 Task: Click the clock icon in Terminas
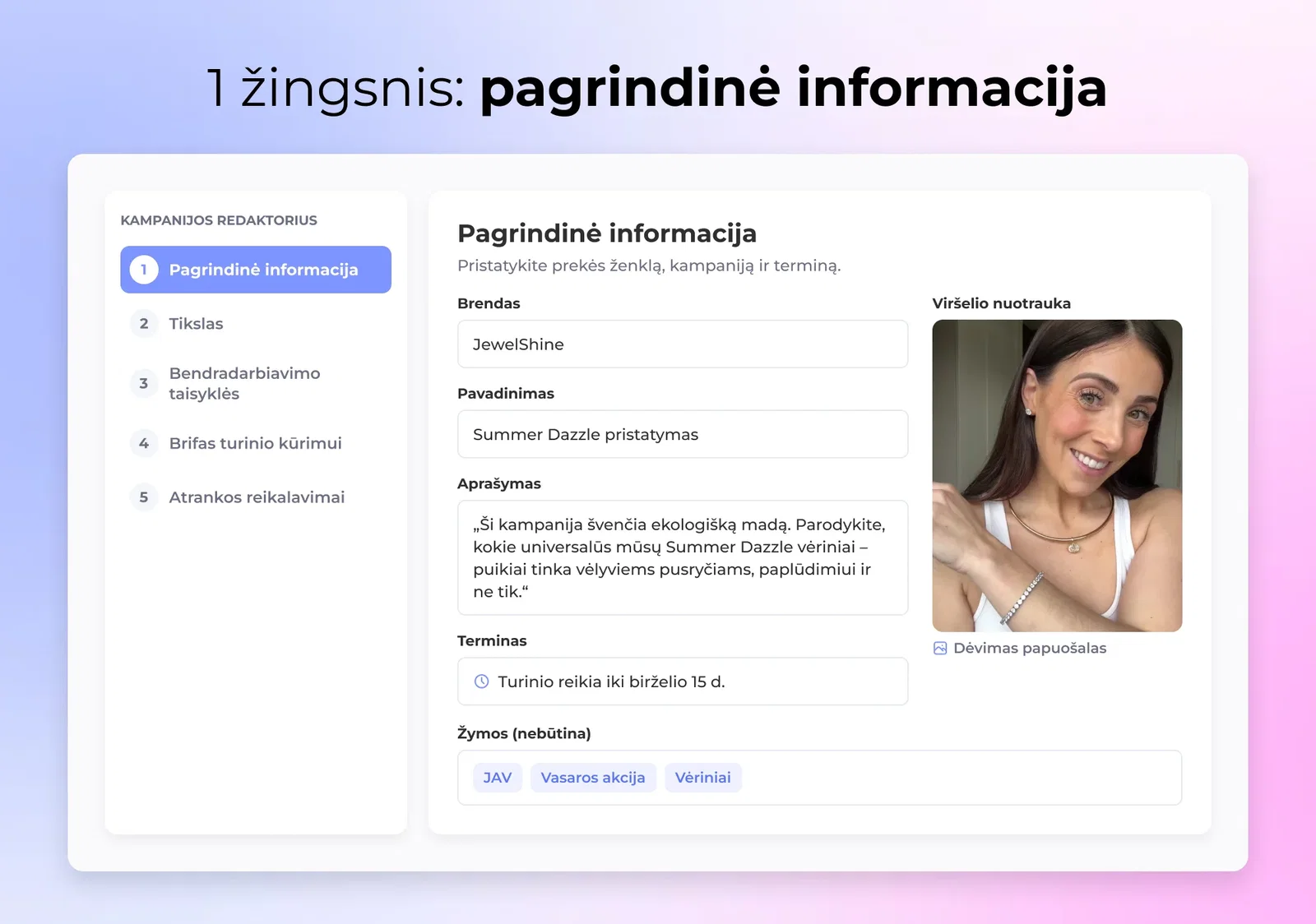pyautogui.click(x=482, y=681)
